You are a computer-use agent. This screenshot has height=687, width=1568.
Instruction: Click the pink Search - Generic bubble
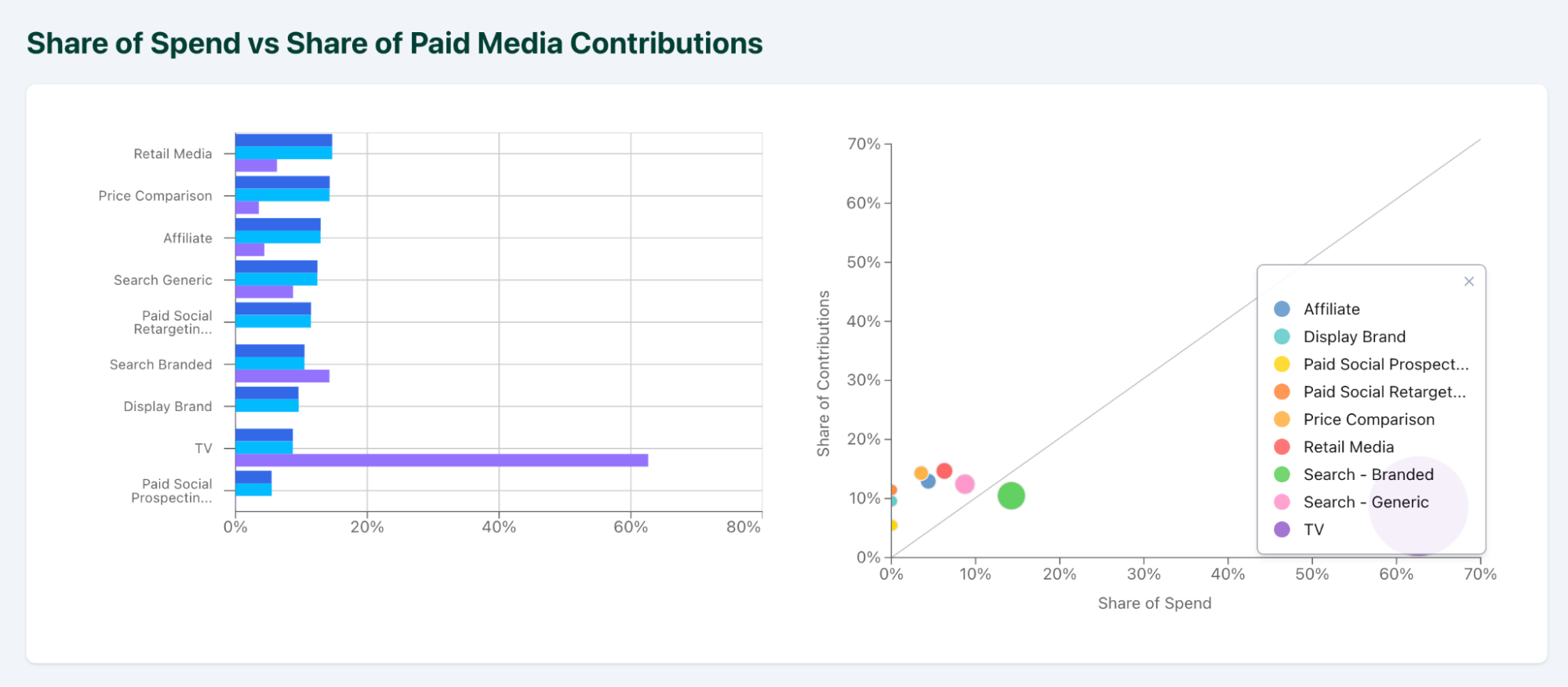click(x=965, y=484)
